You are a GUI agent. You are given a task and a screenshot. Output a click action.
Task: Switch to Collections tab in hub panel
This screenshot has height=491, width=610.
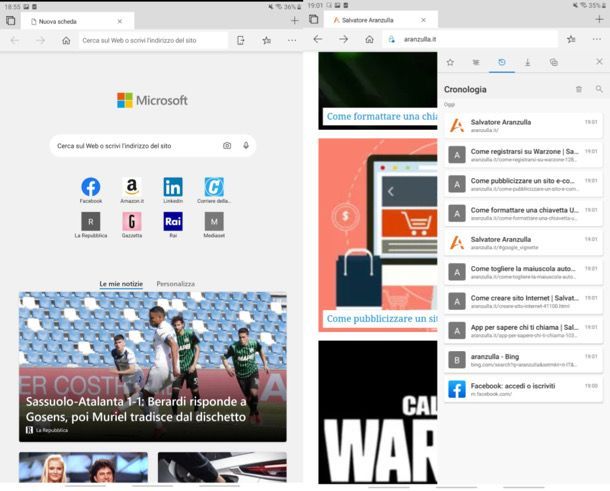554,62
